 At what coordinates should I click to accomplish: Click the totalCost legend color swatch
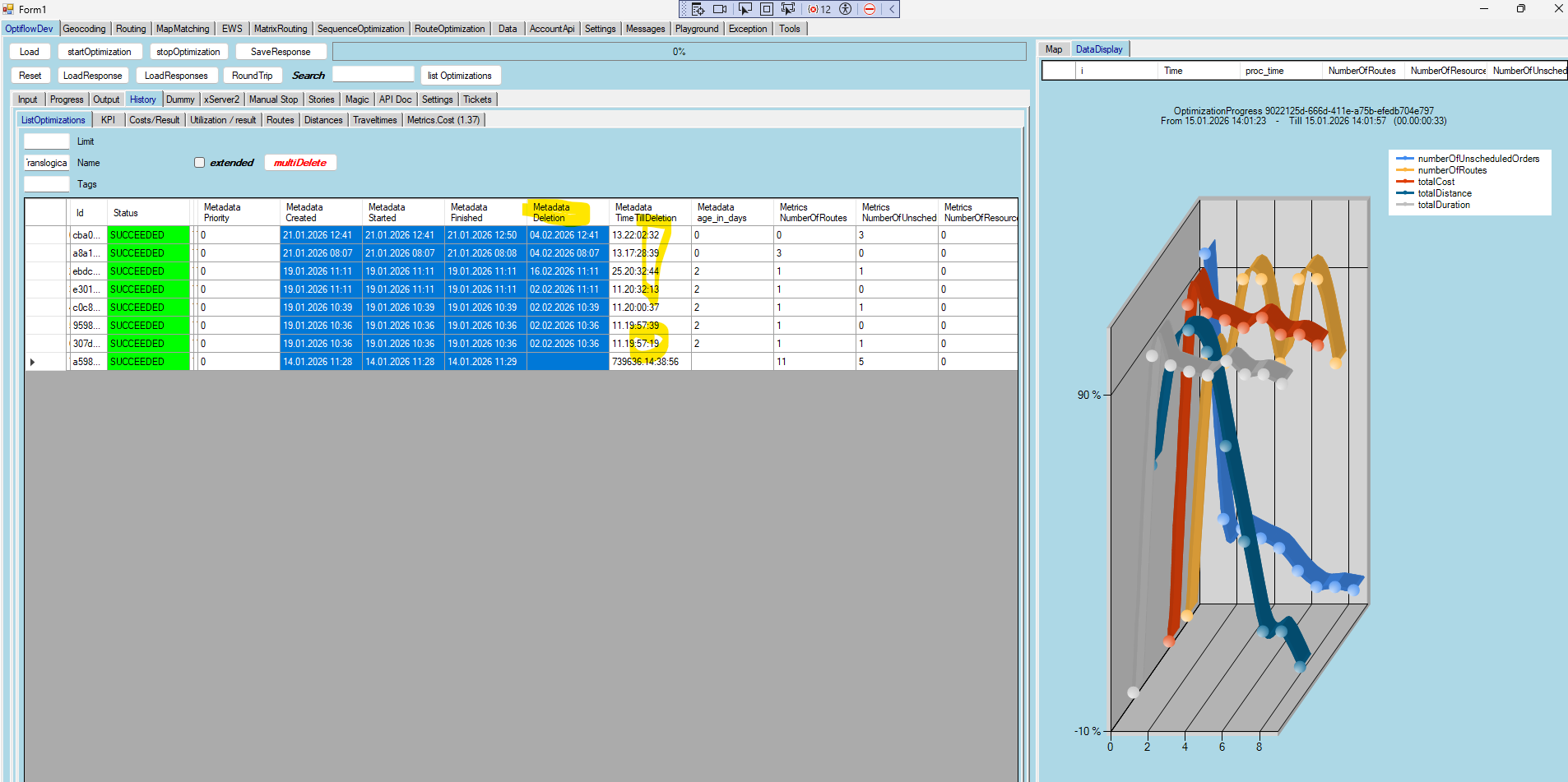click(1404, 182)
